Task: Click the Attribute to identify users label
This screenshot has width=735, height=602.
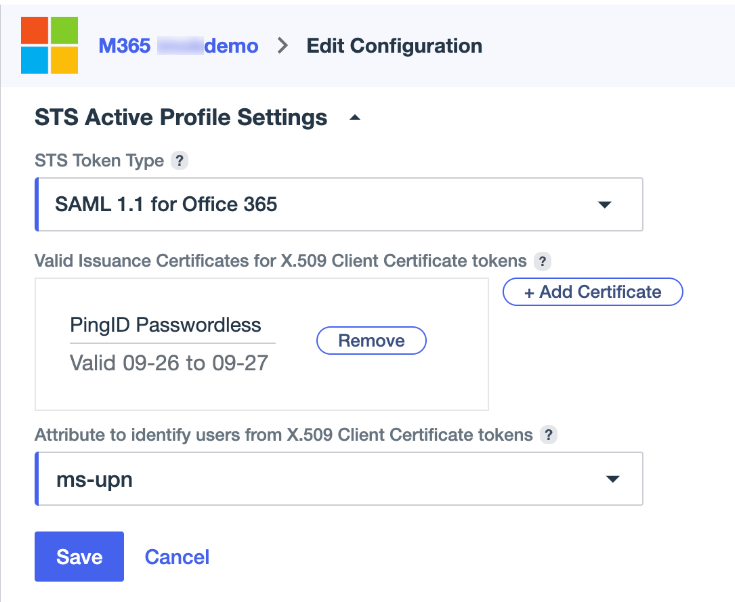Action: [284, 435]
